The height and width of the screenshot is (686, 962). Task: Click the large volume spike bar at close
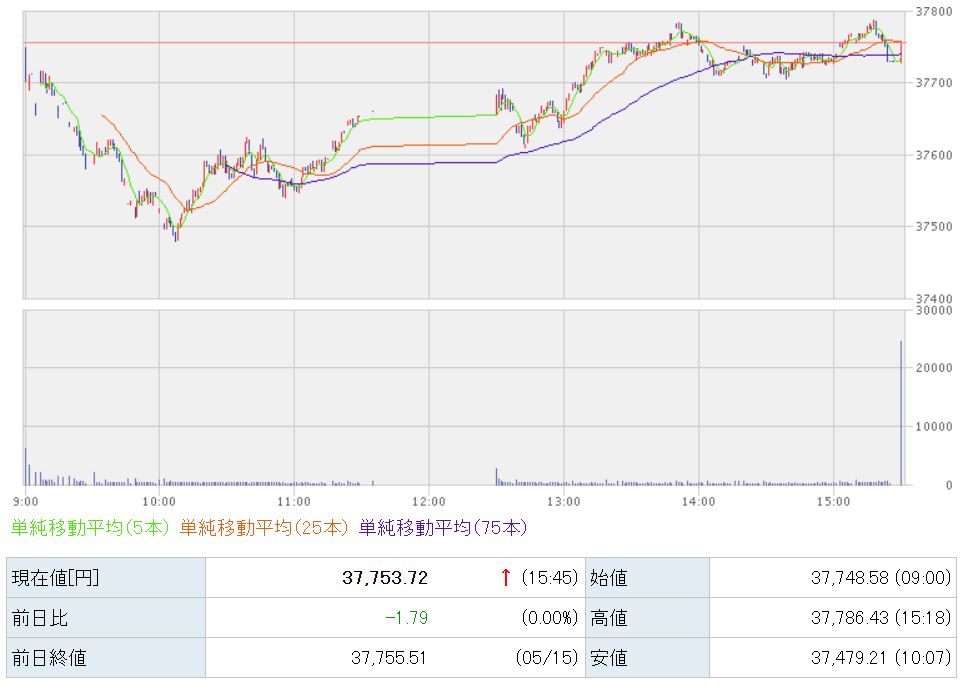point(901,412)
